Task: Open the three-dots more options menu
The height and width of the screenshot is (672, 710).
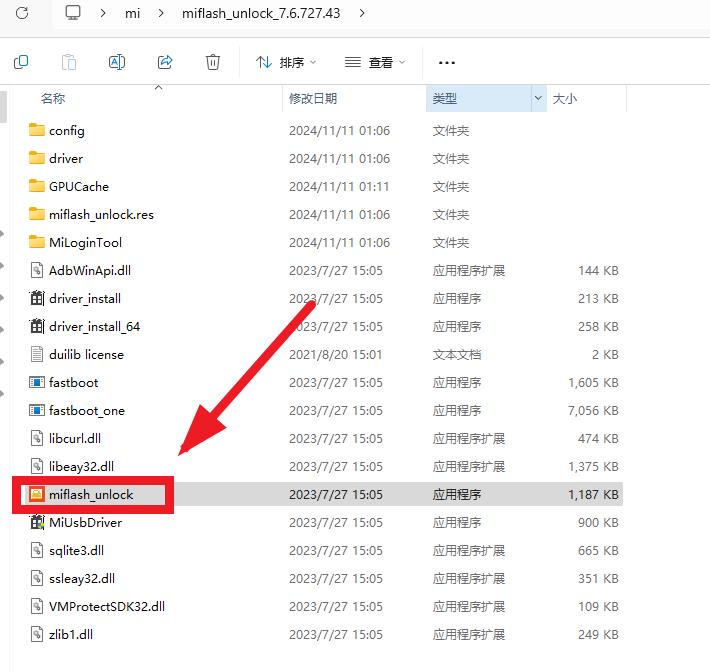Action: (x=447, y=62)
